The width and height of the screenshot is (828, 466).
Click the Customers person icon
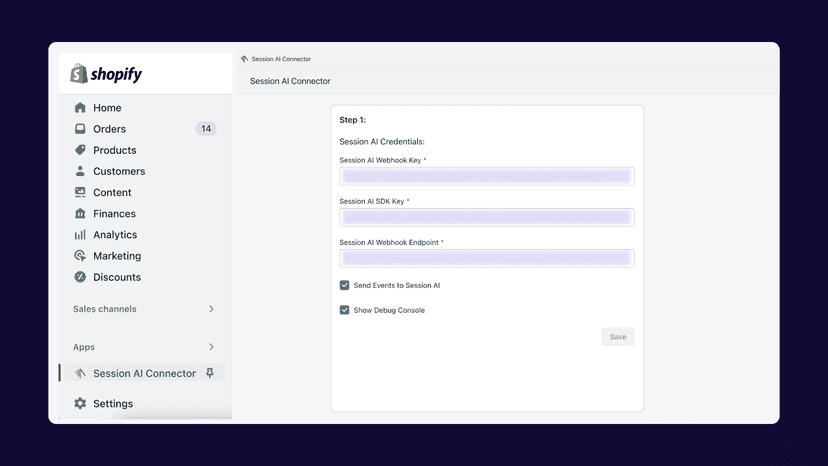[x=80, y=171]
